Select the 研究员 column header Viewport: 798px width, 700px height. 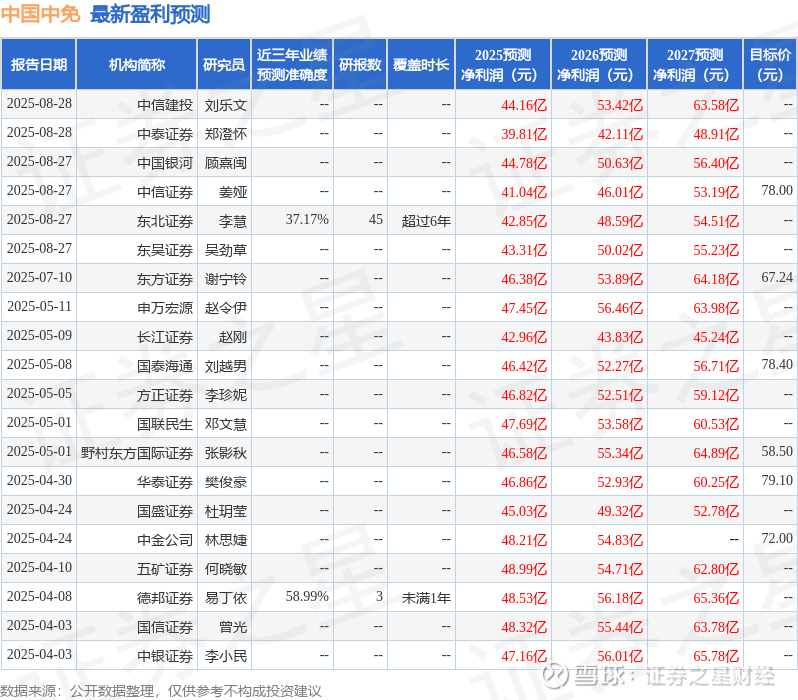[x=224, y=65]
